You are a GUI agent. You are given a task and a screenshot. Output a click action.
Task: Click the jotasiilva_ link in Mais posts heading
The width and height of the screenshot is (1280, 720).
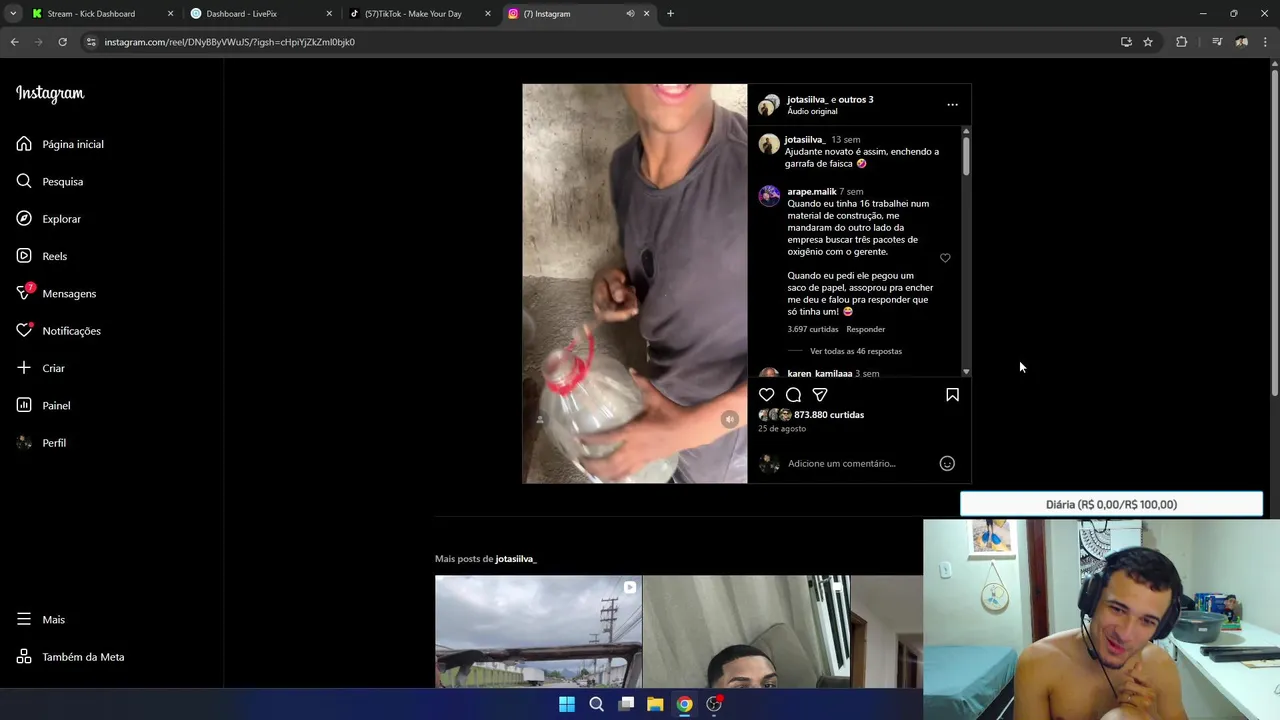(x=516, y=559)
